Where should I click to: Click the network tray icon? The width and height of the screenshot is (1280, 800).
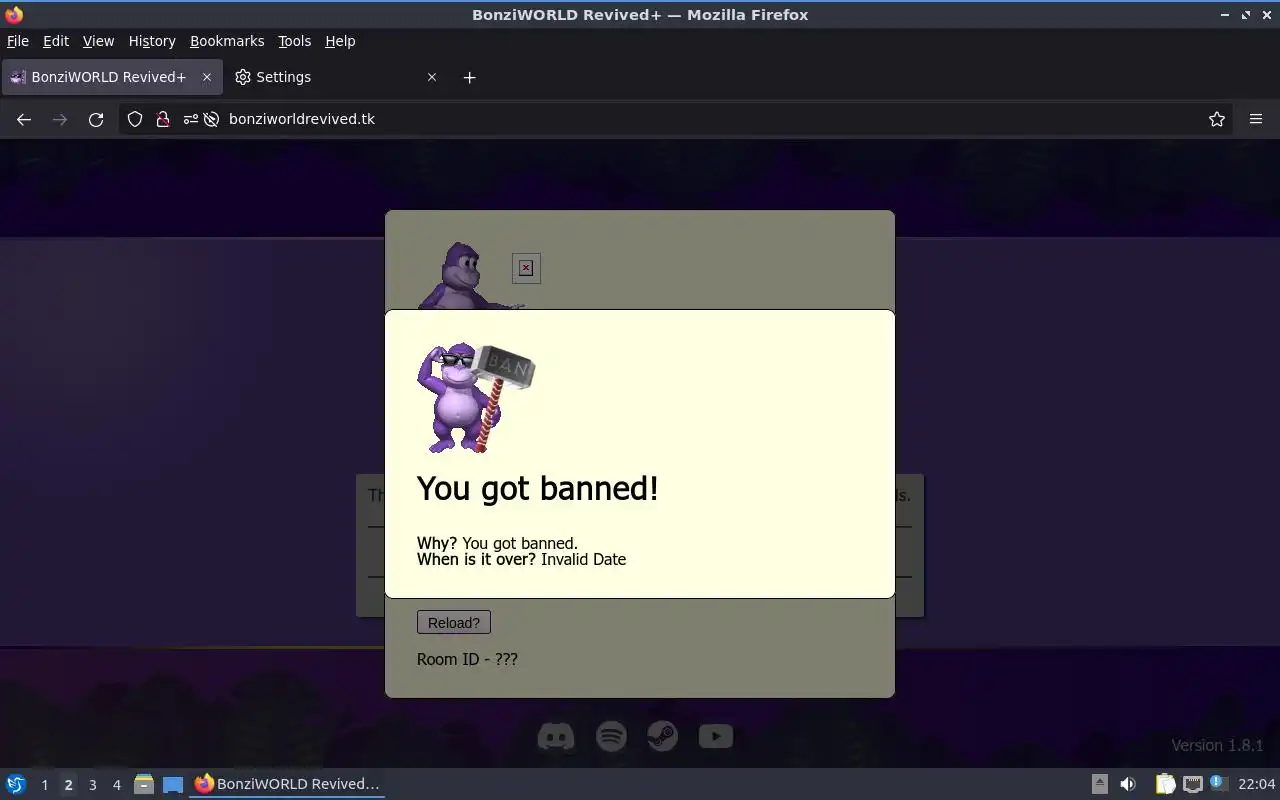(1192, 784)
